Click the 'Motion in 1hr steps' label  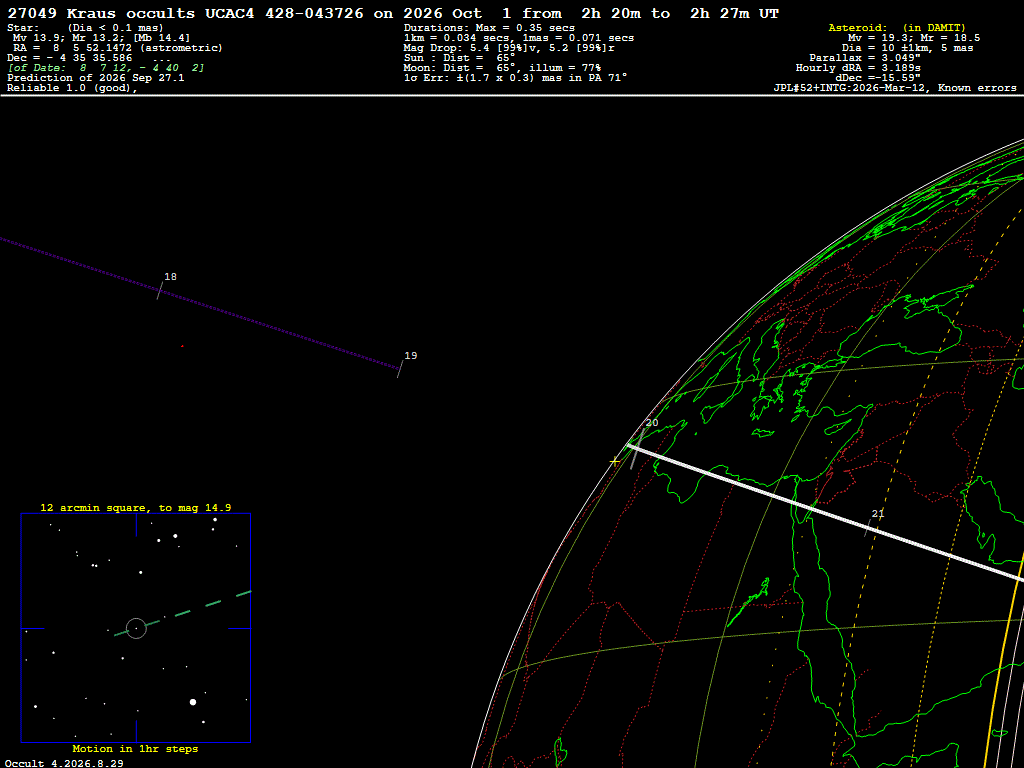pyautogui.click(x=135, y=748)
